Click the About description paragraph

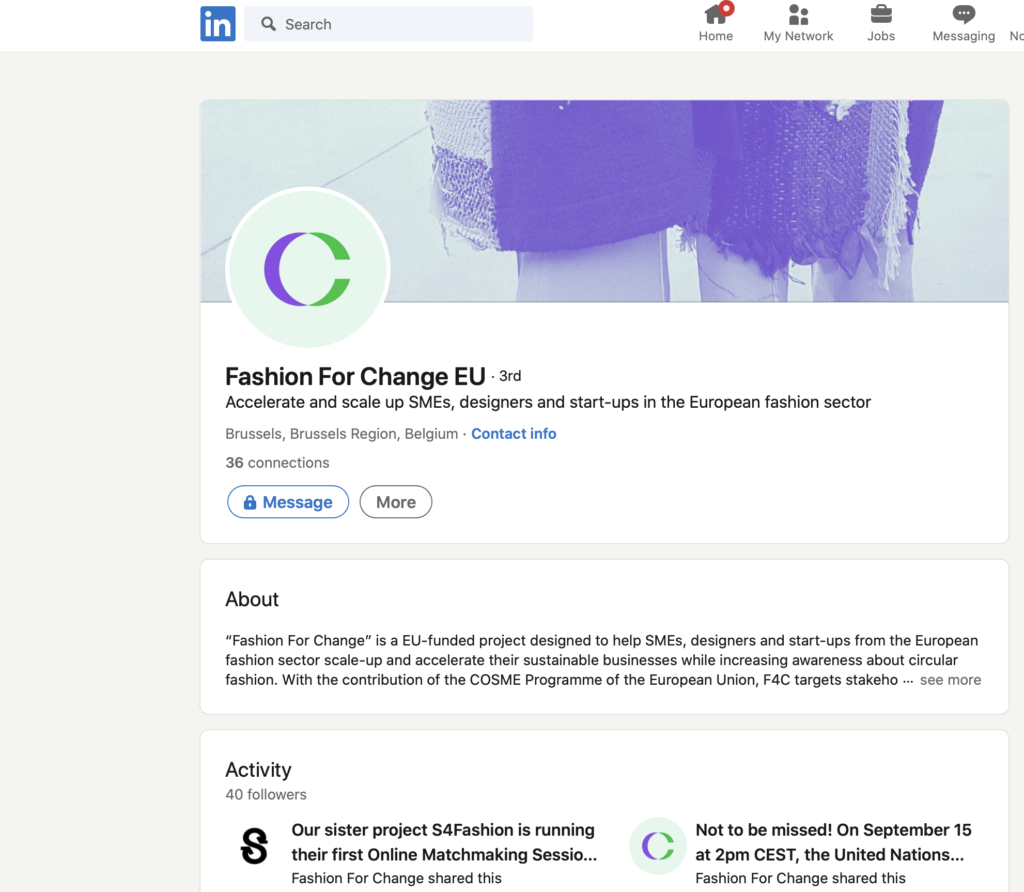point(603,660)
